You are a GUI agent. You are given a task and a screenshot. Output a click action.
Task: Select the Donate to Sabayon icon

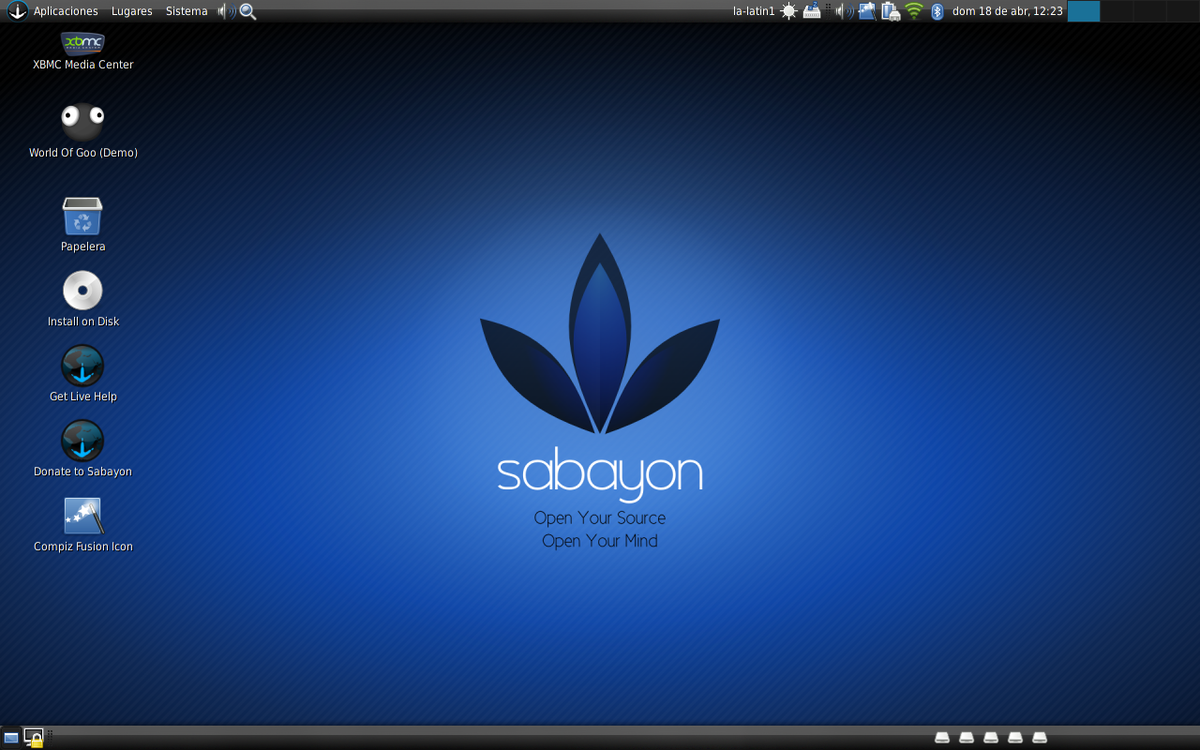83,449
